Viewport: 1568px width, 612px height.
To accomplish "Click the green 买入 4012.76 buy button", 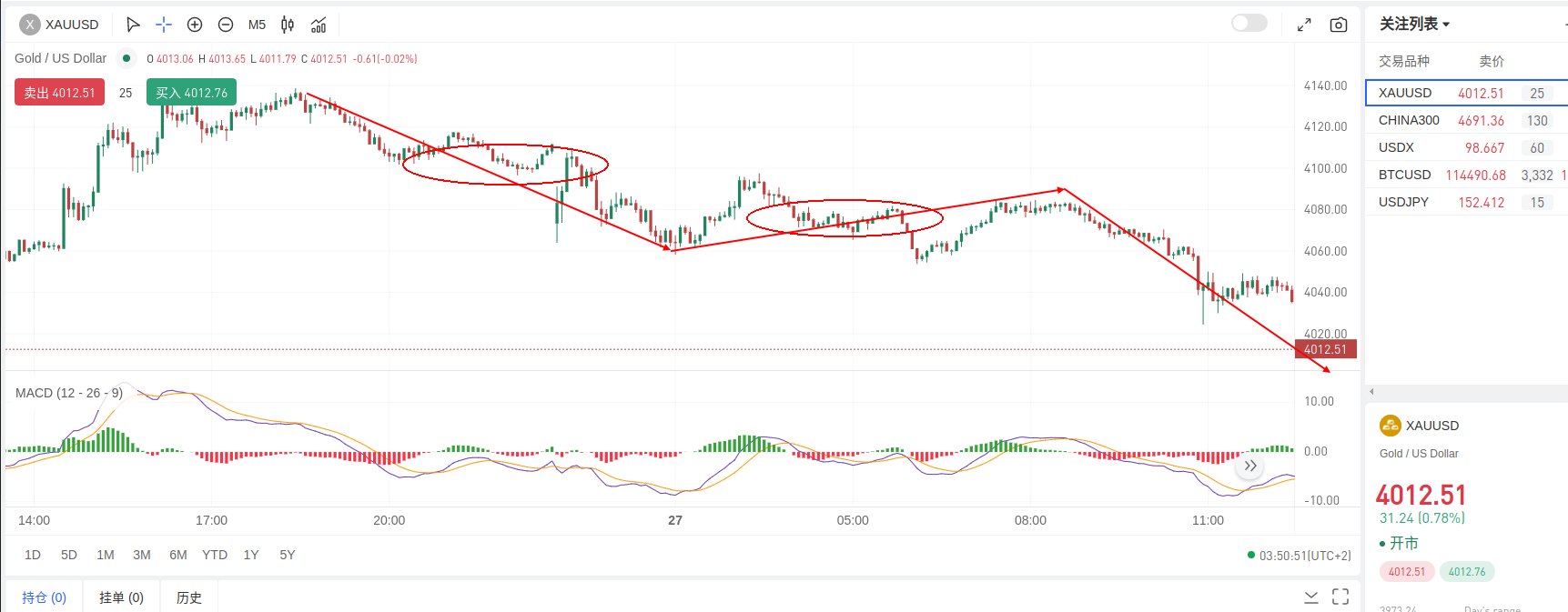I will 191,93.
